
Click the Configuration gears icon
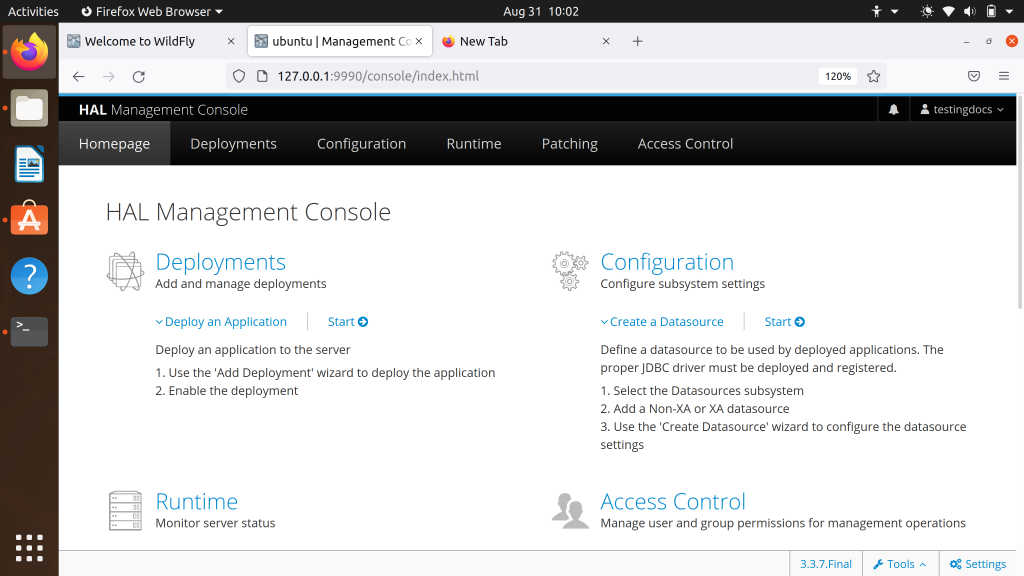[x=569, y=270]
